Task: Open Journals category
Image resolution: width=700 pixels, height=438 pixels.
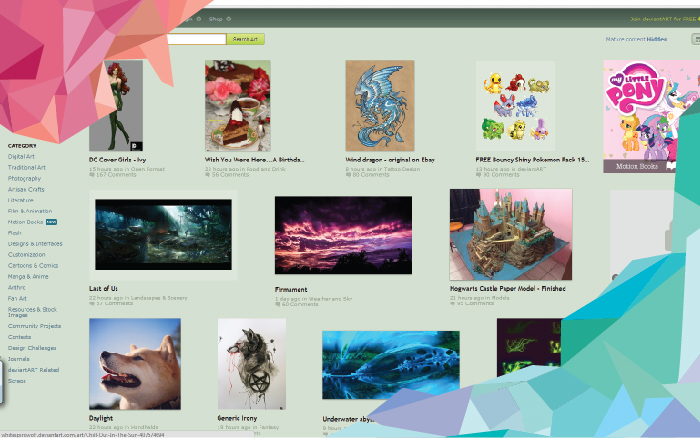Action: pos(18,359)
